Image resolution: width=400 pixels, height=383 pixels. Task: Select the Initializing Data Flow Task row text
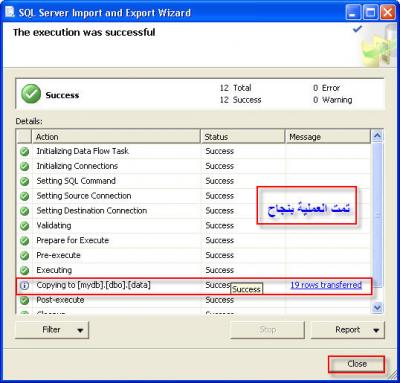click(x=82, y=151)
